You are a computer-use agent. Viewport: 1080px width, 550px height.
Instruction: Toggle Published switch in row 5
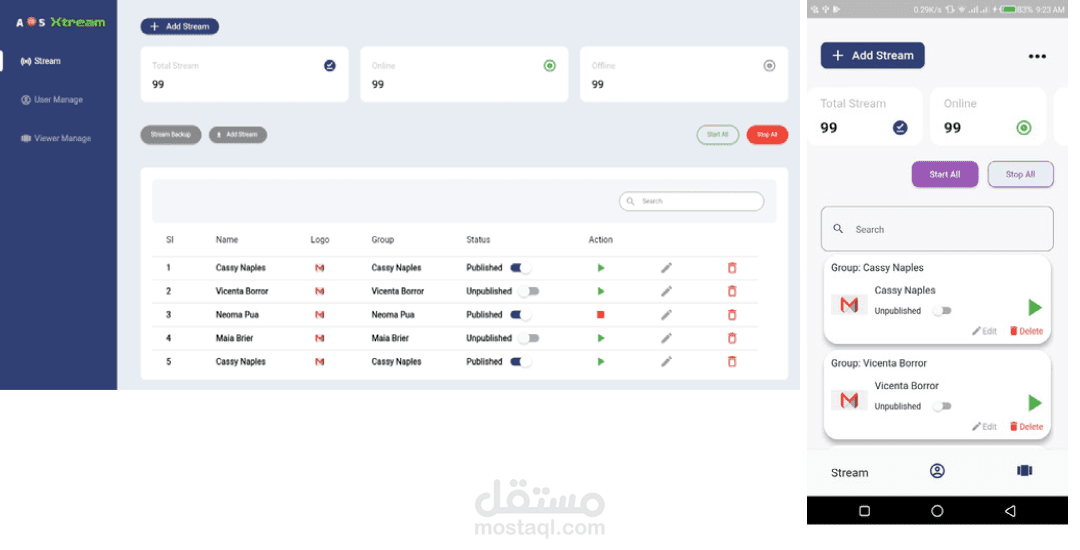520,361
